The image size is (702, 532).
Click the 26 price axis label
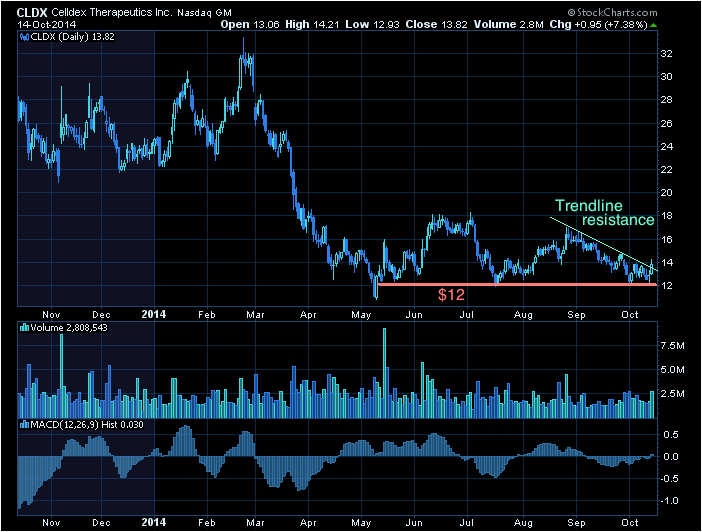click(667, 123)
